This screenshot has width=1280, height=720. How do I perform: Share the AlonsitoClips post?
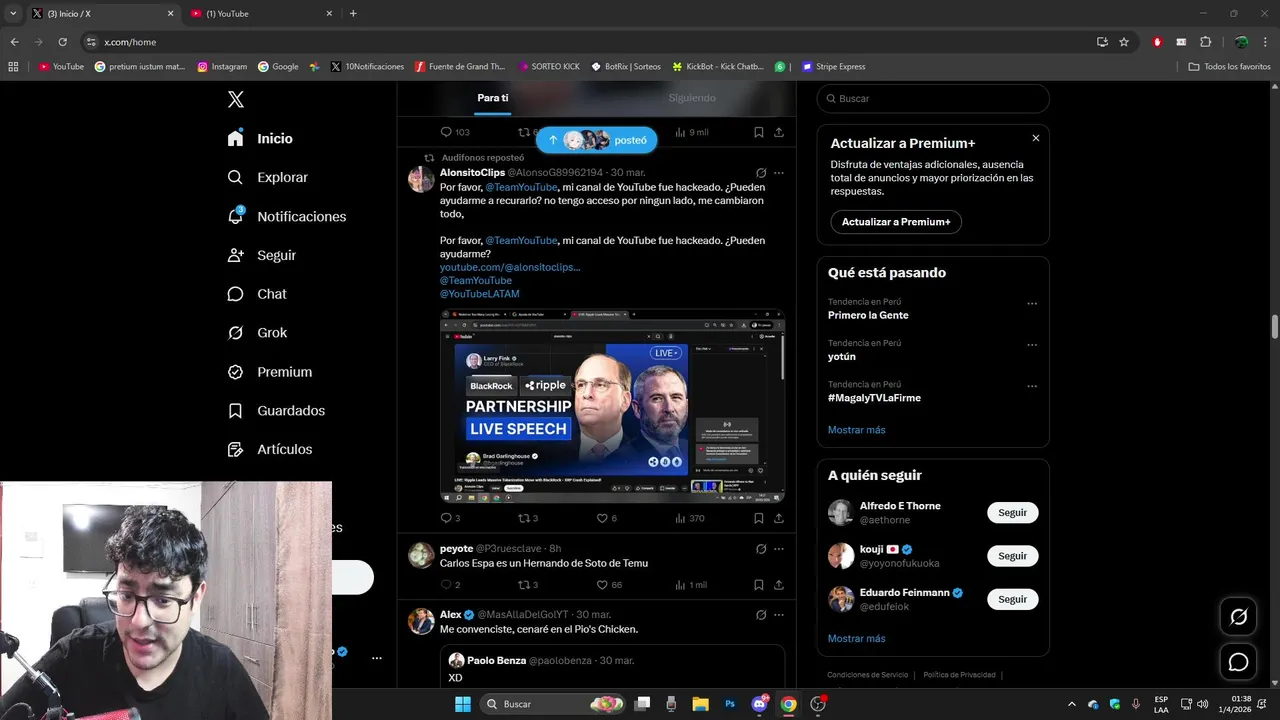pyautogui.click(x=779, y=518)
